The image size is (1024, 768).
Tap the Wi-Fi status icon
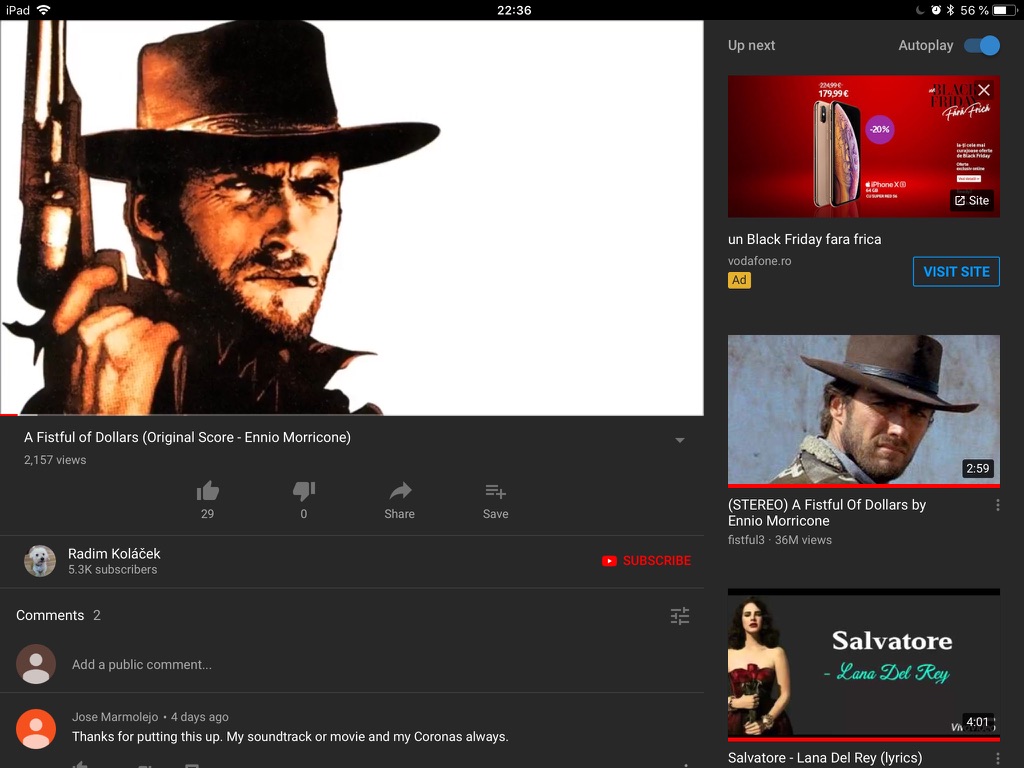[x=44, y=10]
